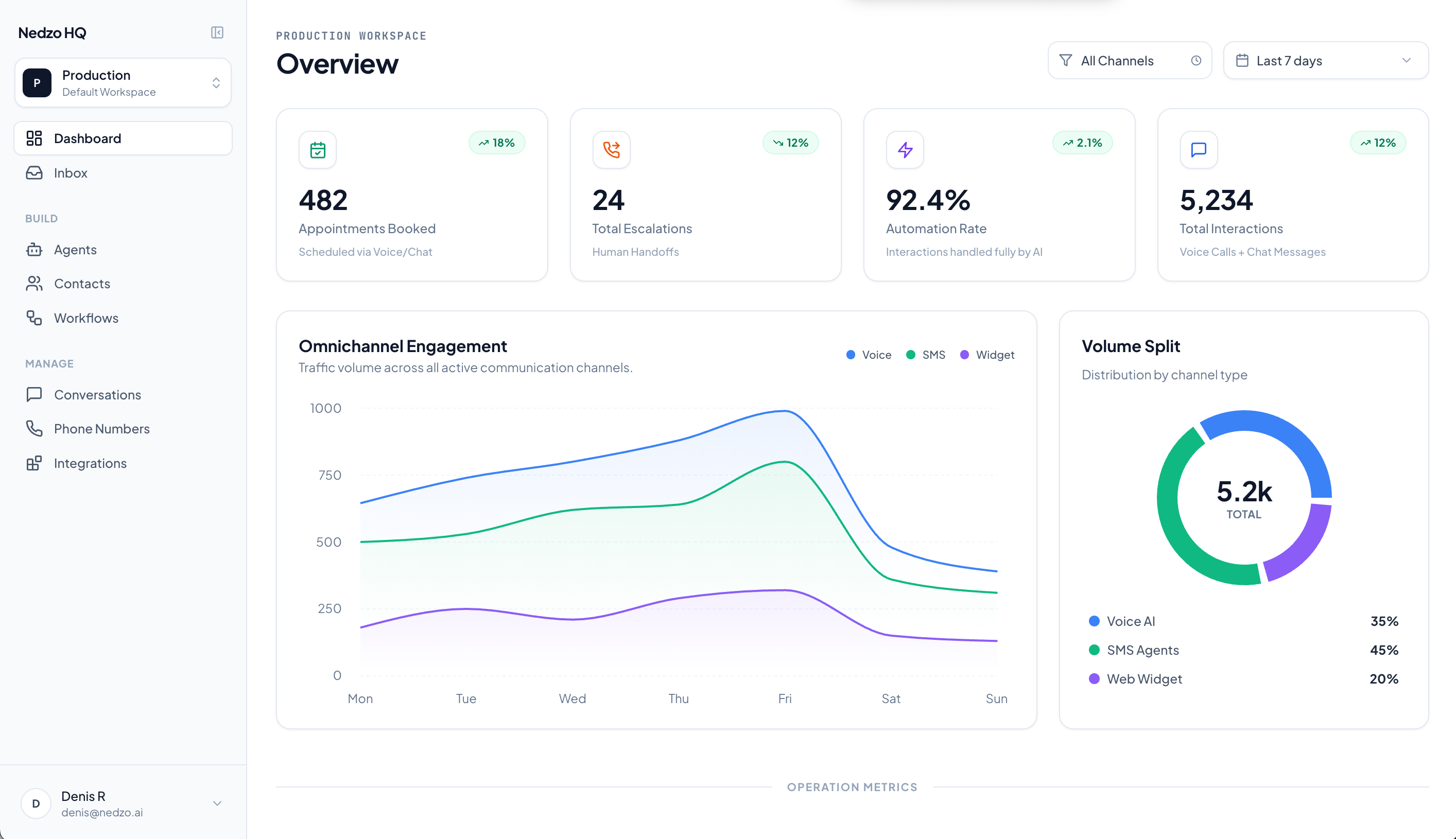This screenshot has width=1456, height=839.
Task: Click the funnel filter icon
Action: point(1066,61)
